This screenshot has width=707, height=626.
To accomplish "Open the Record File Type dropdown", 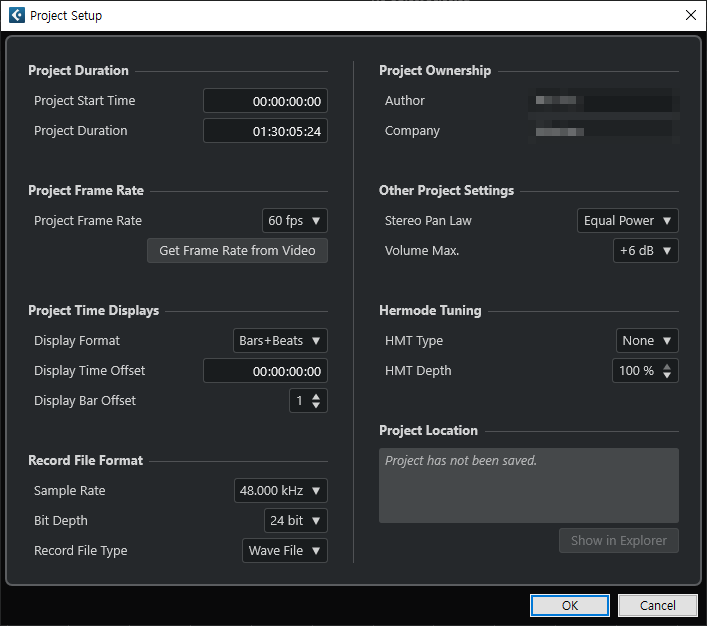I will click(x=285, y=550).
